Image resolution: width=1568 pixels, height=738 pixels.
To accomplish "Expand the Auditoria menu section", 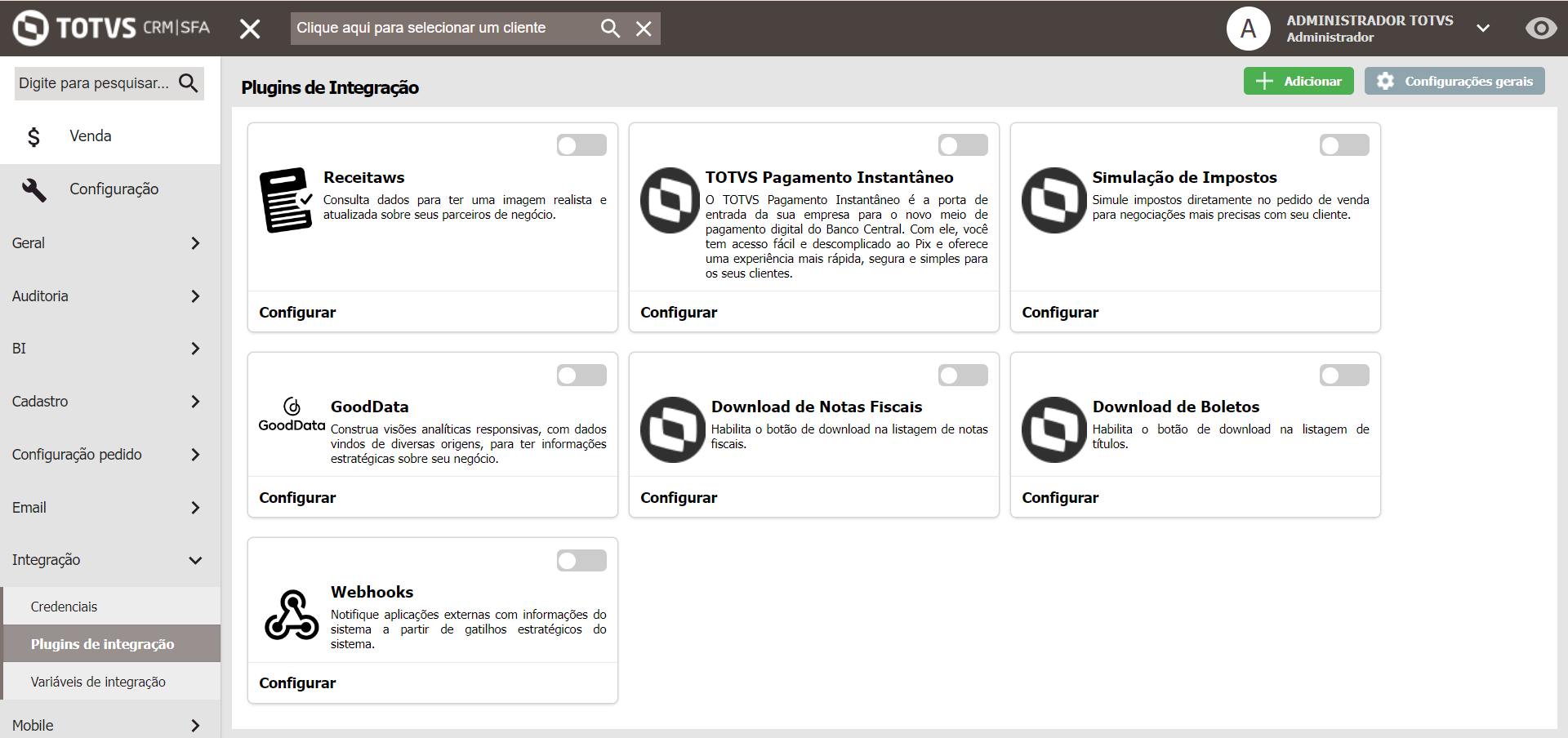I will point(110,296).
